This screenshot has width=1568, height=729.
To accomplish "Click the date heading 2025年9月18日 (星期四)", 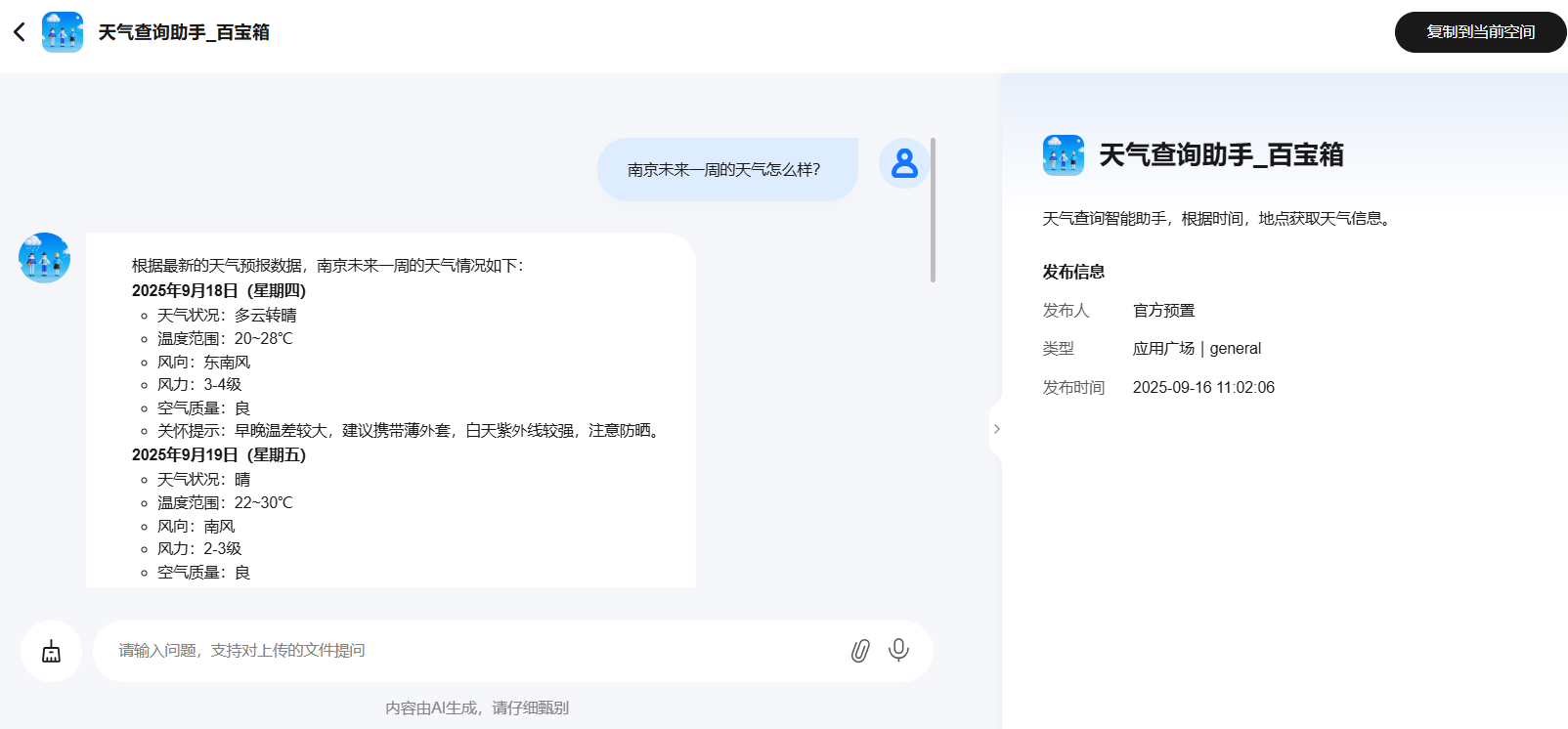I will coord(219,290).
